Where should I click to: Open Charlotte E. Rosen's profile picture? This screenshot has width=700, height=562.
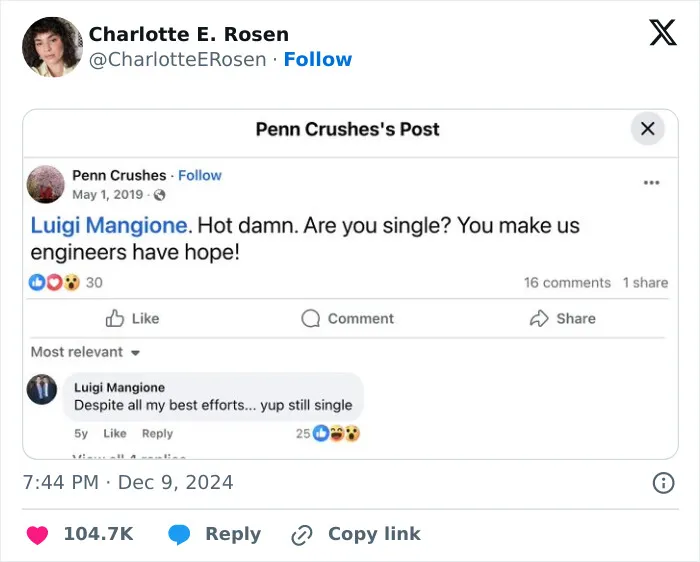(52, 47)
